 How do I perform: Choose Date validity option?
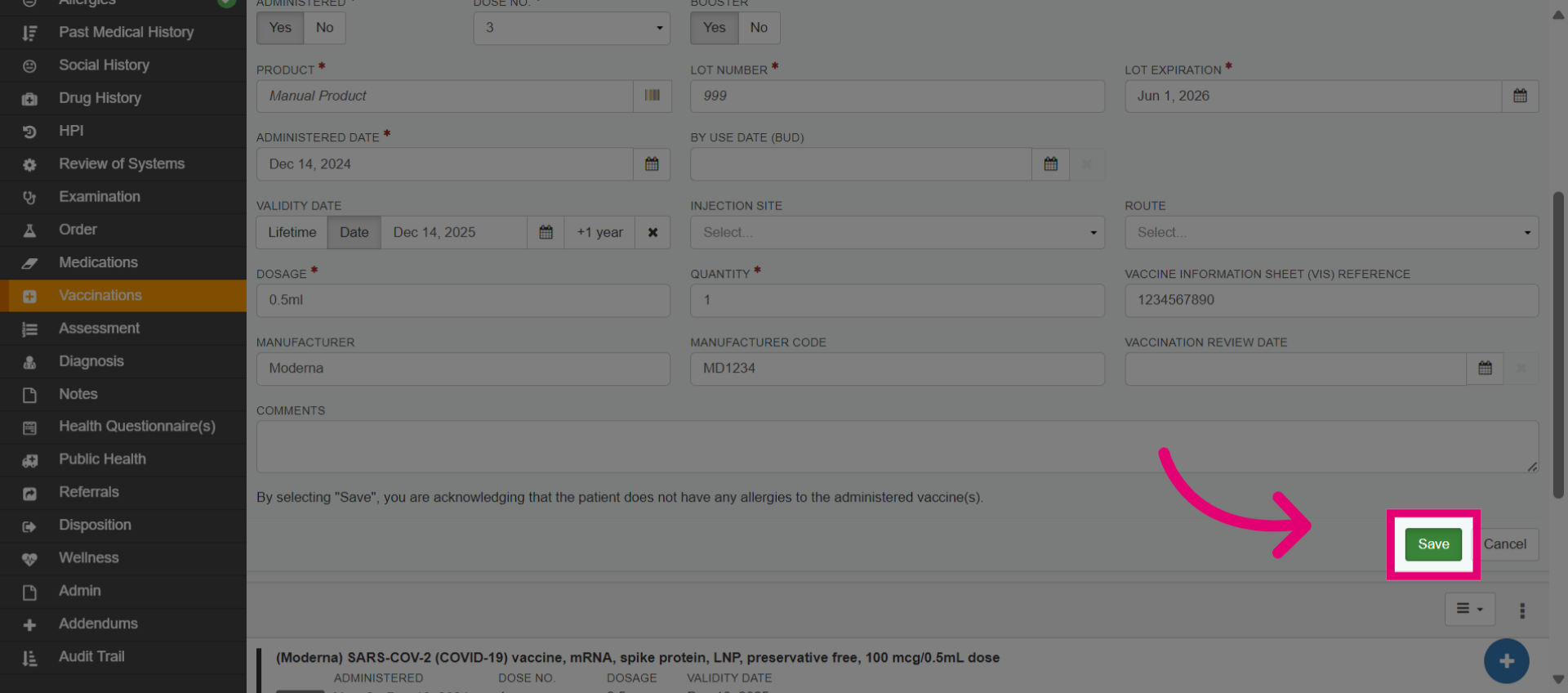click(x=354, y=232)
